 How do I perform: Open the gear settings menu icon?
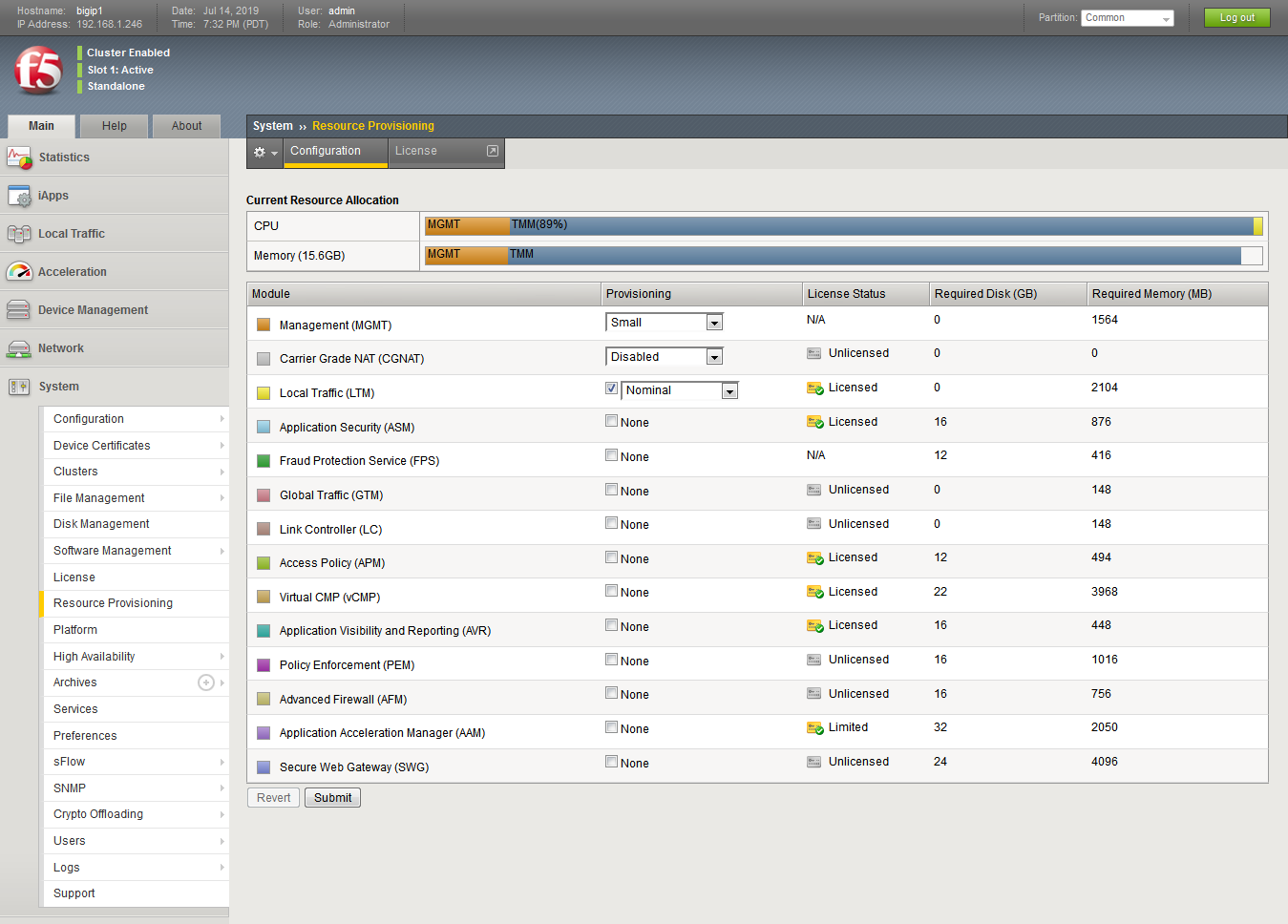click(x=264, y=153)
